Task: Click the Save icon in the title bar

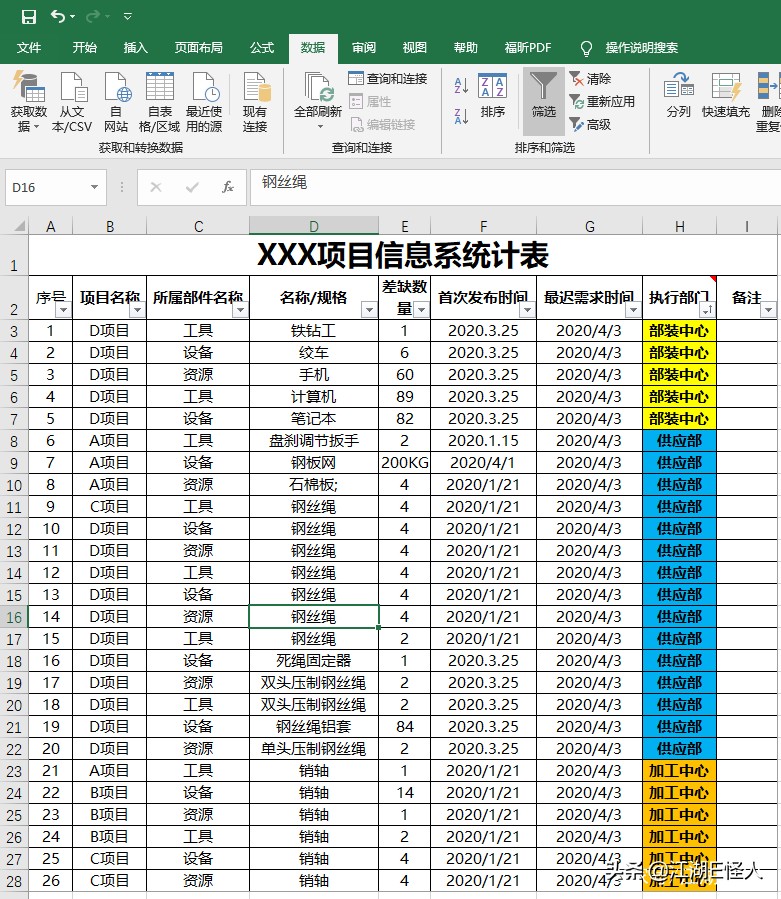Action: [x=28, y=17]
